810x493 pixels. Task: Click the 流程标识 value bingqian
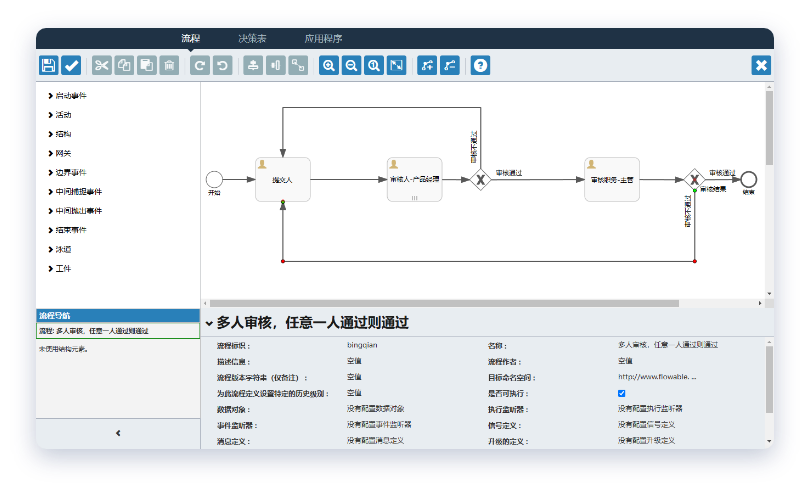(362, 345)
